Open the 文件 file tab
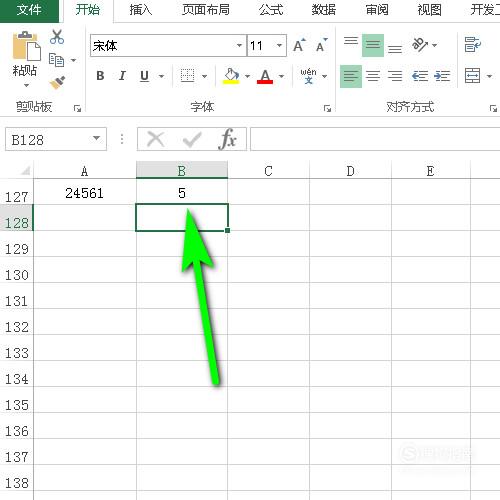The height and width of the screenshot is (500, 500). [x=29, y=10]
